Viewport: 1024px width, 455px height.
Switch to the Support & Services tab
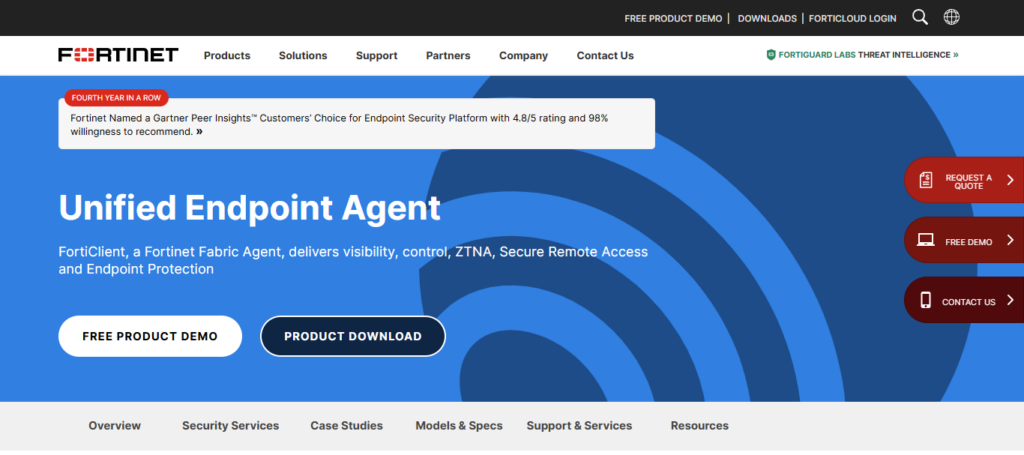pos(579,426)
